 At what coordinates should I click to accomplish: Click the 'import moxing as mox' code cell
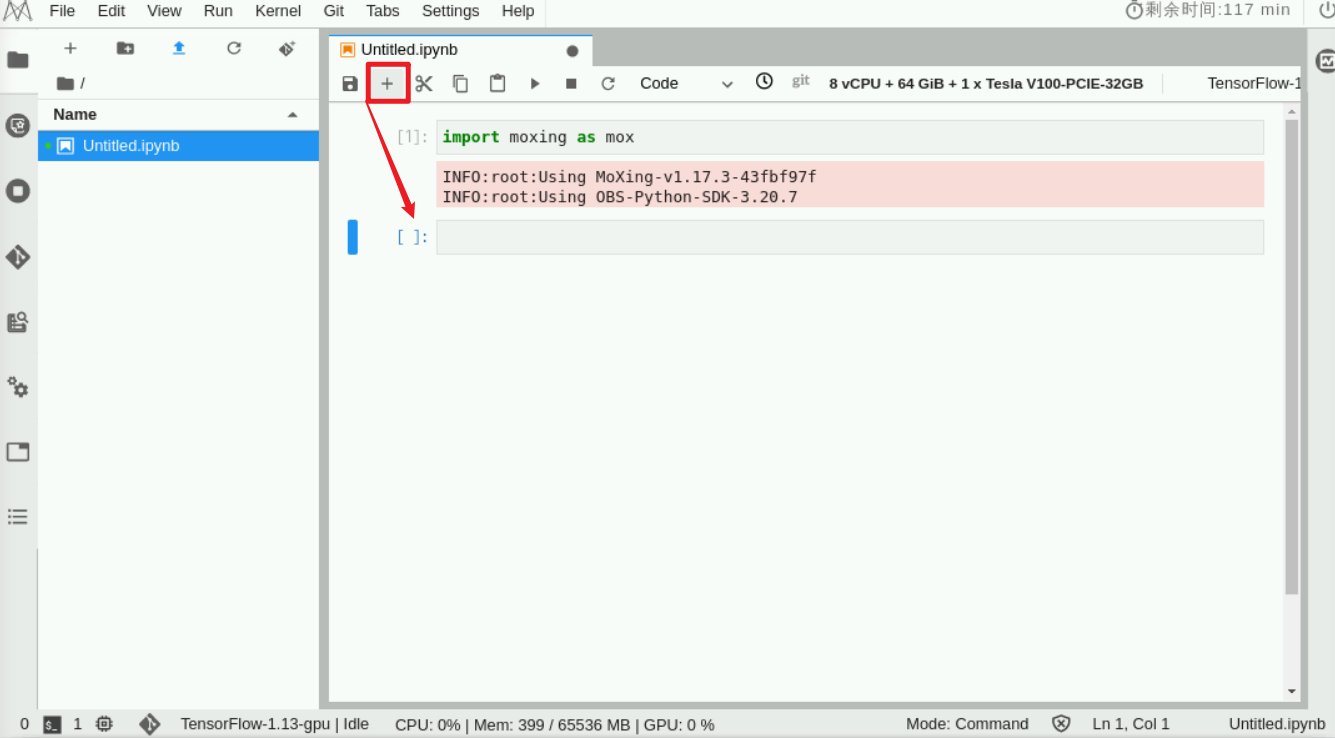[850, 137]
